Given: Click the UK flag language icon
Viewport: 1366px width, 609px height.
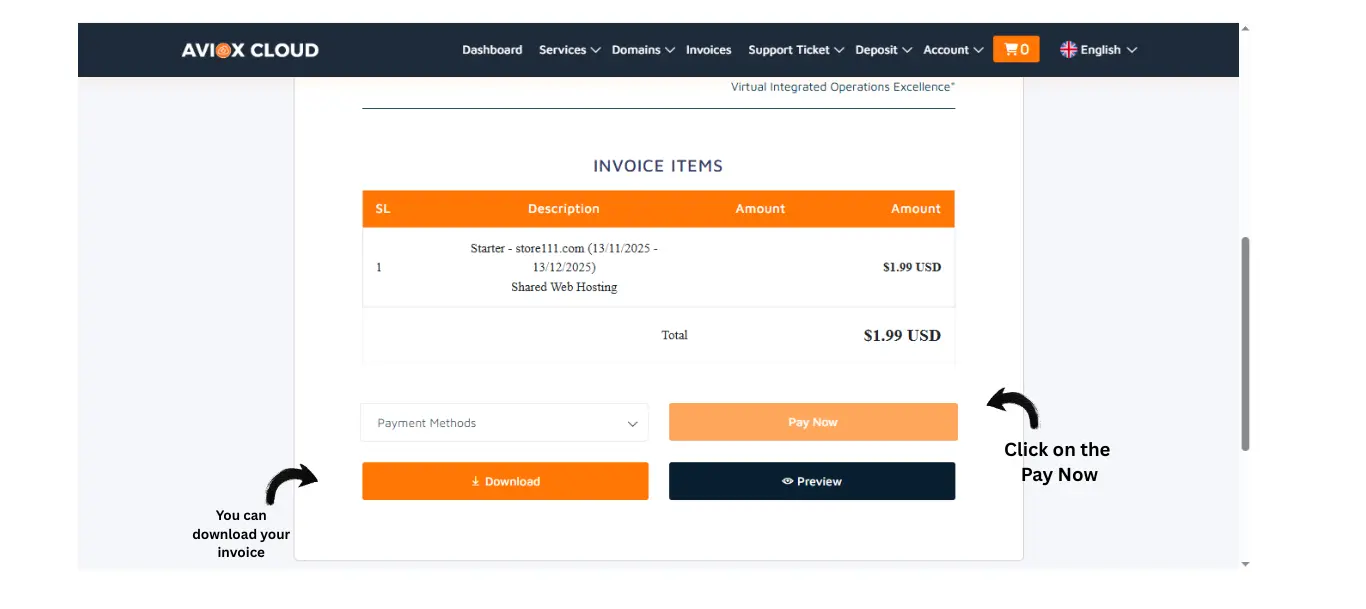Looking at the screenshot, I should 1068,49.
